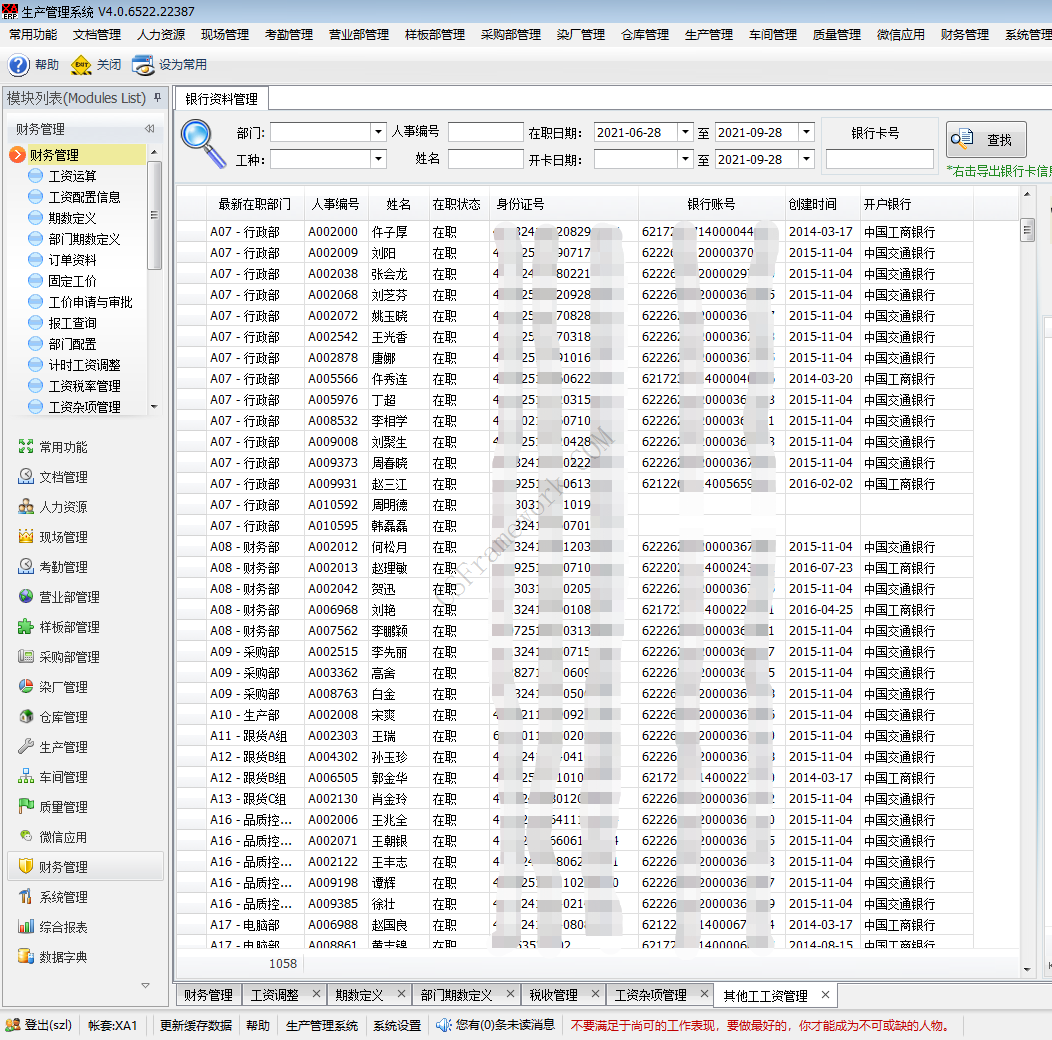Viewport: 1052px width, 1040px height.
Task: Click the 姓名 input field
Action: 486,159
